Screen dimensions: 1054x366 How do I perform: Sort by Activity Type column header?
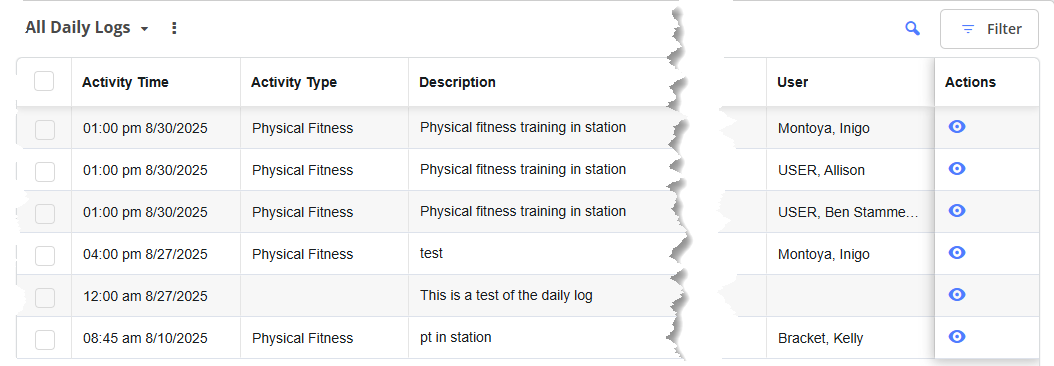(x=294, y=82)
